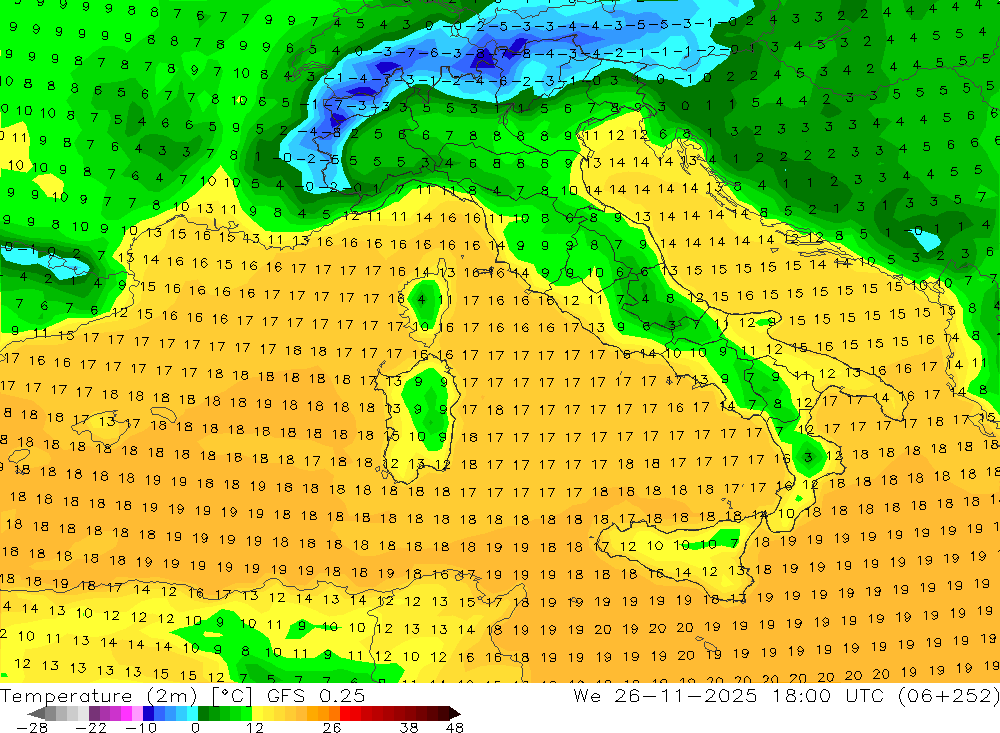Select the dark blue legend swatch

149,713
